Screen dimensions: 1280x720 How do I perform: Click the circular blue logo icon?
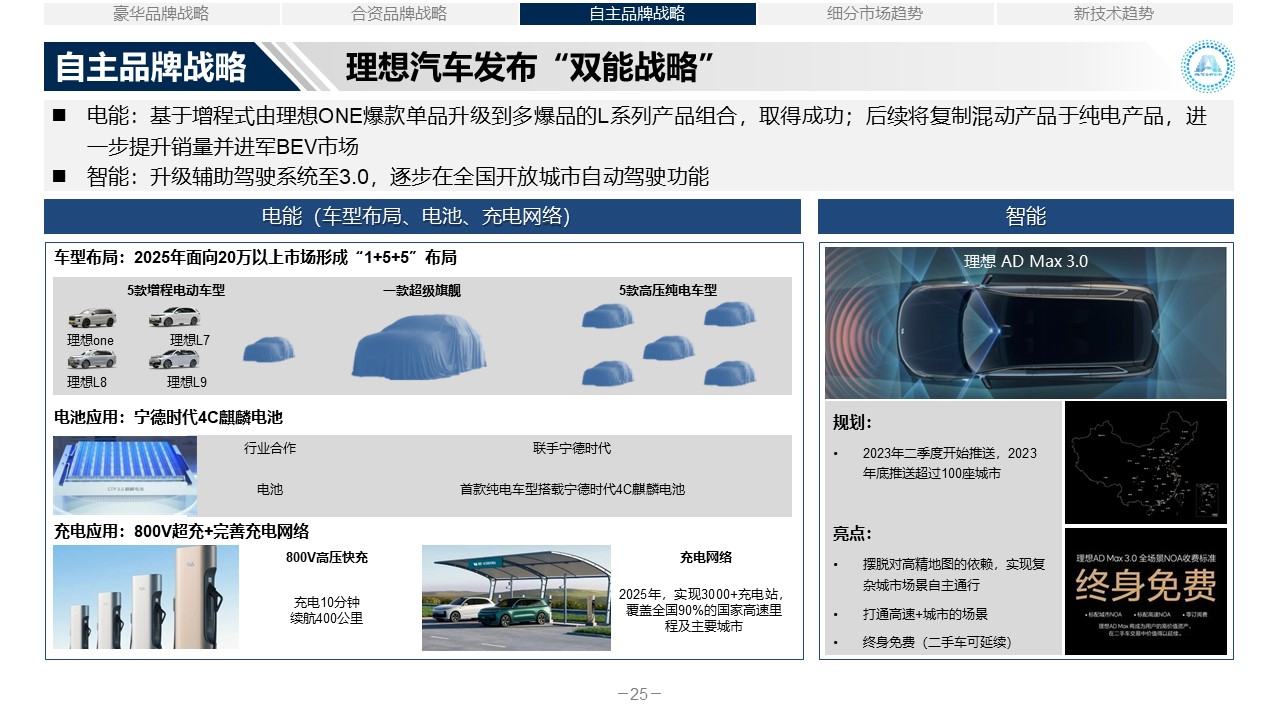[x=1207, y=67]
